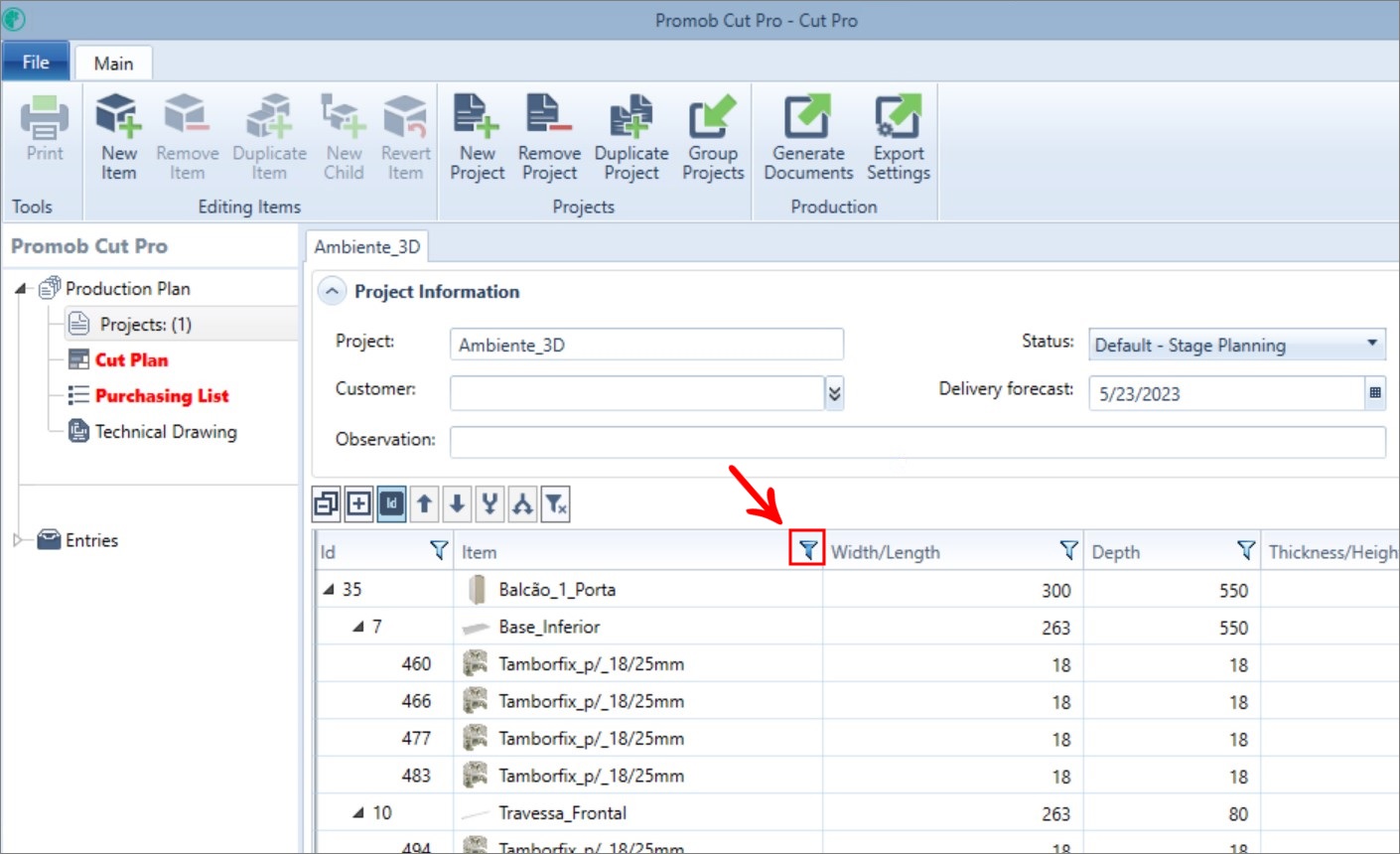Click the Project name field
The image size is (1400, 854).
(x=646, y=345)
